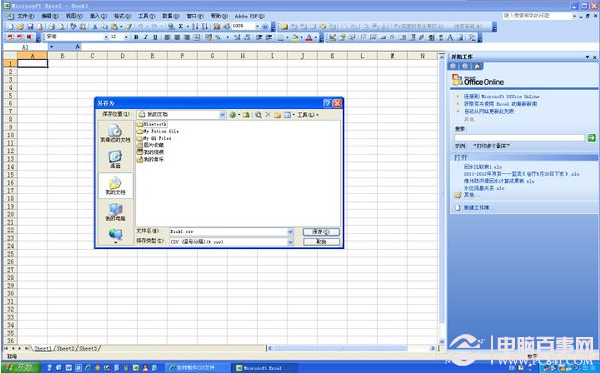Open the Adobe PDF menu
Image resolution: width=600 pixels, height=373 pixels.
tap(249, 16)
